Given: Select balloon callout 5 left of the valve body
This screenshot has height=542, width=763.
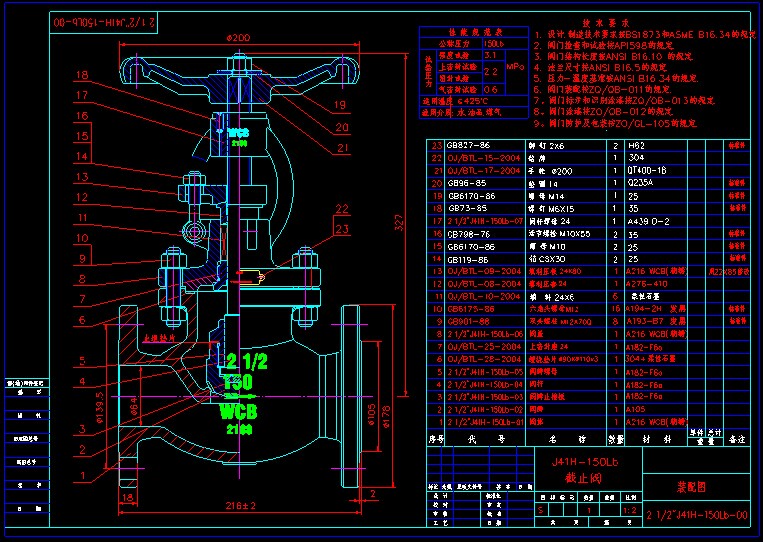Looking at the screenshot, I should 82,361.
